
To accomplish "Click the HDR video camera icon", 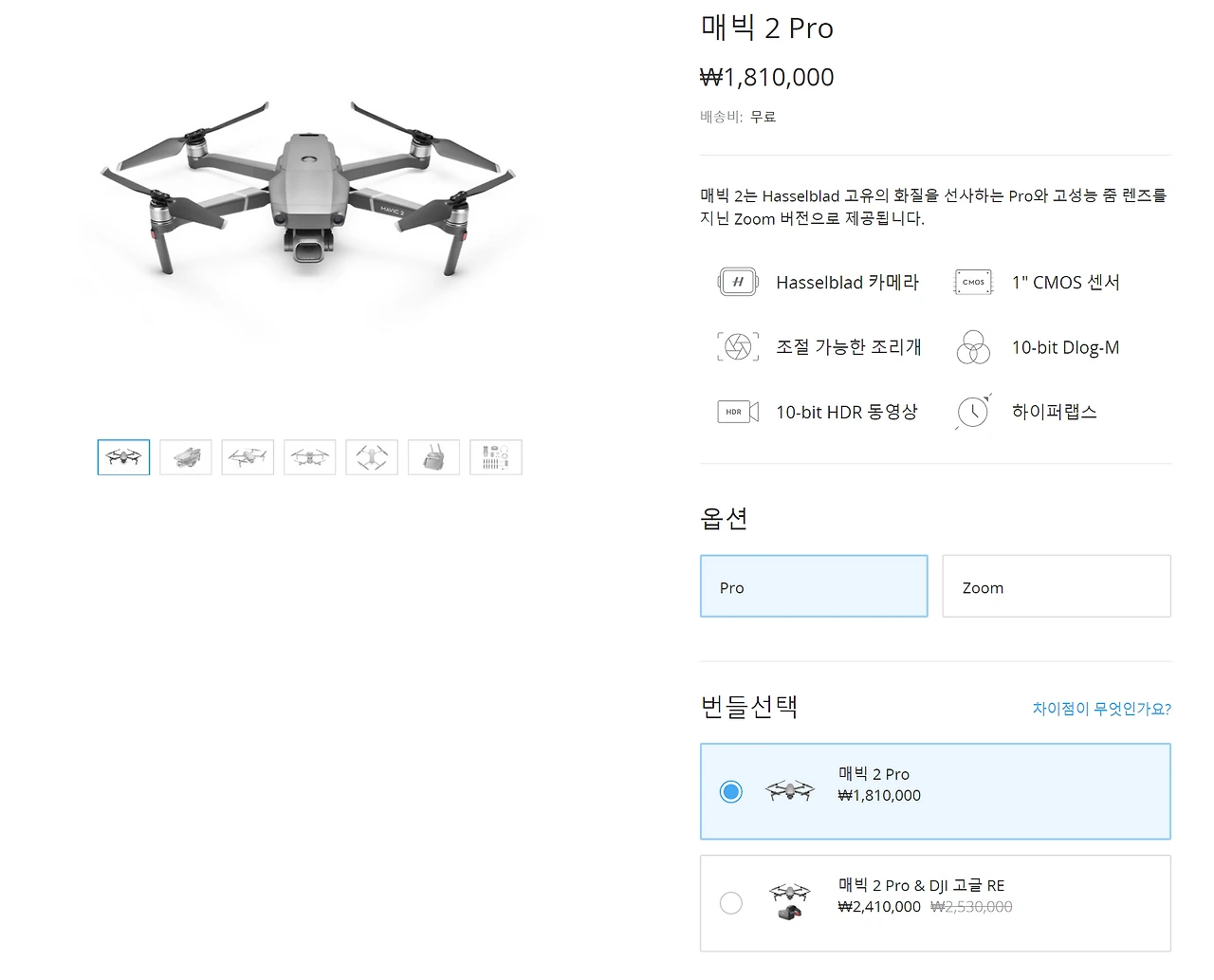I will pos(738,412).
